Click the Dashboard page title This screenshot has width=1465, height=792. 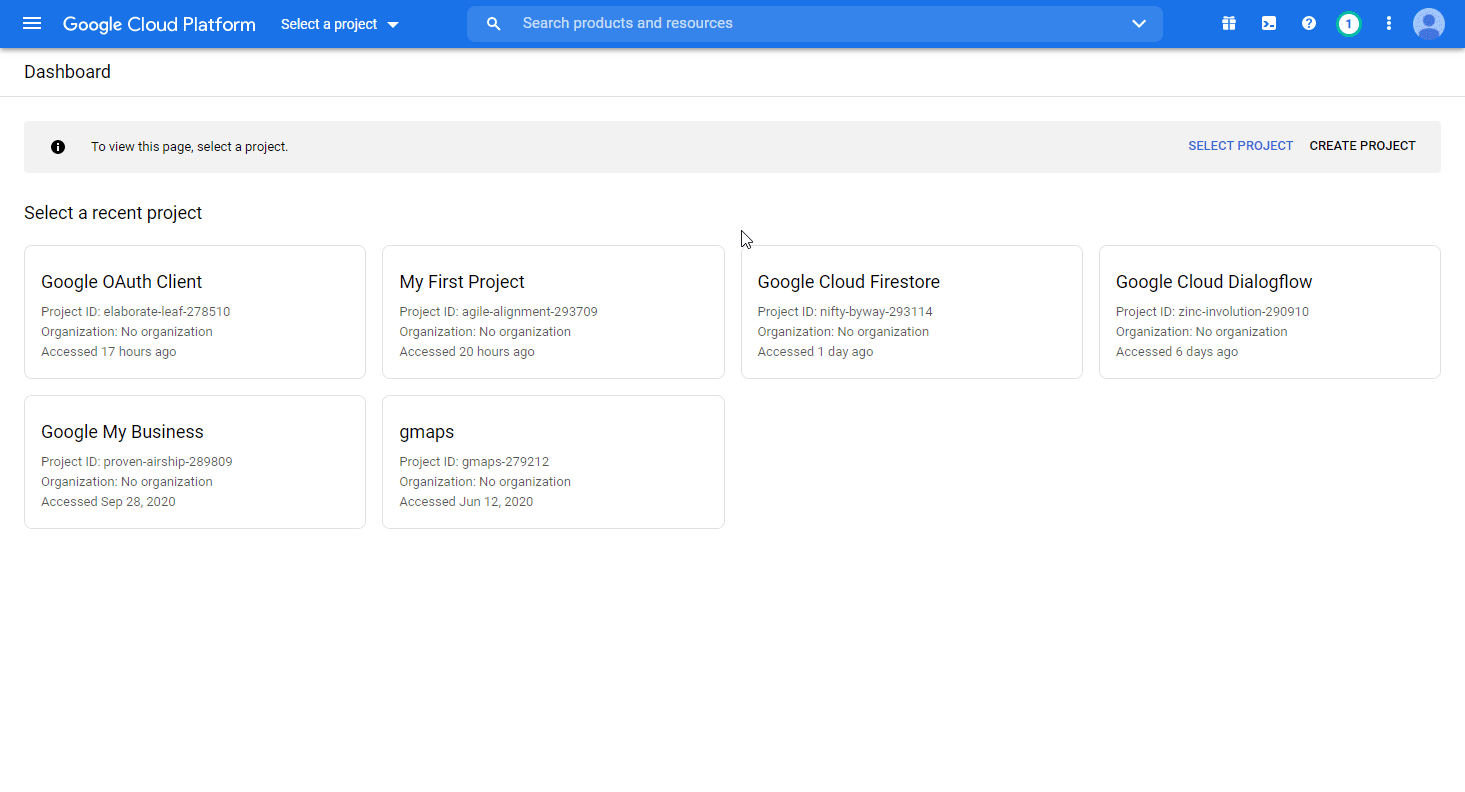[67, 71]
